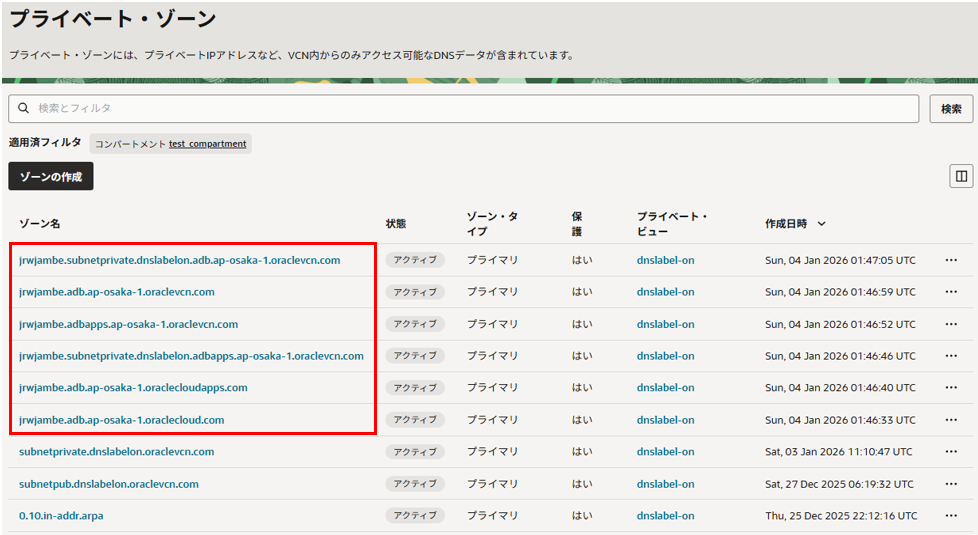Click the ゾーン名 column header
The height and width of the screenshot is (535, 978).
click(40, 224)
